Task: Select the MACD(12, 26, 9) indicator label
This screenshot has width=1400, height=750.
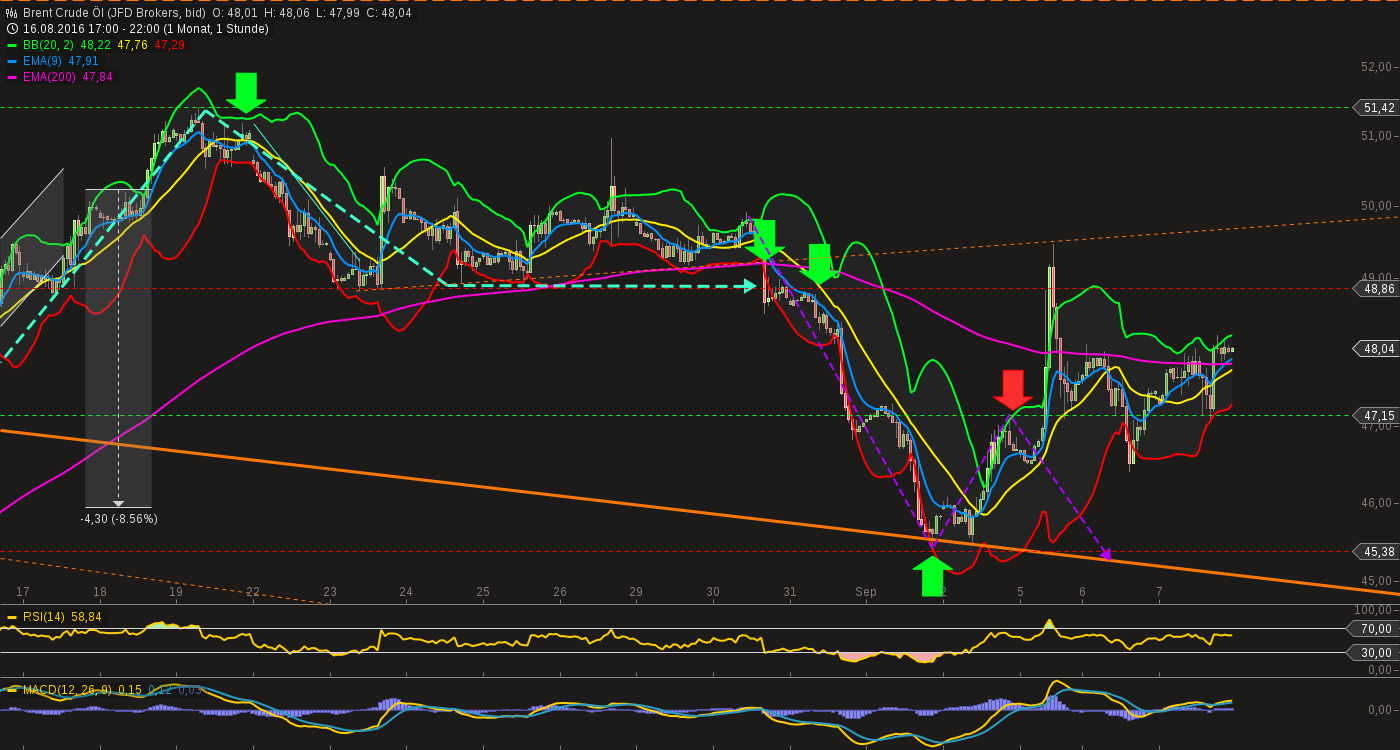Action: pos(67,690)
